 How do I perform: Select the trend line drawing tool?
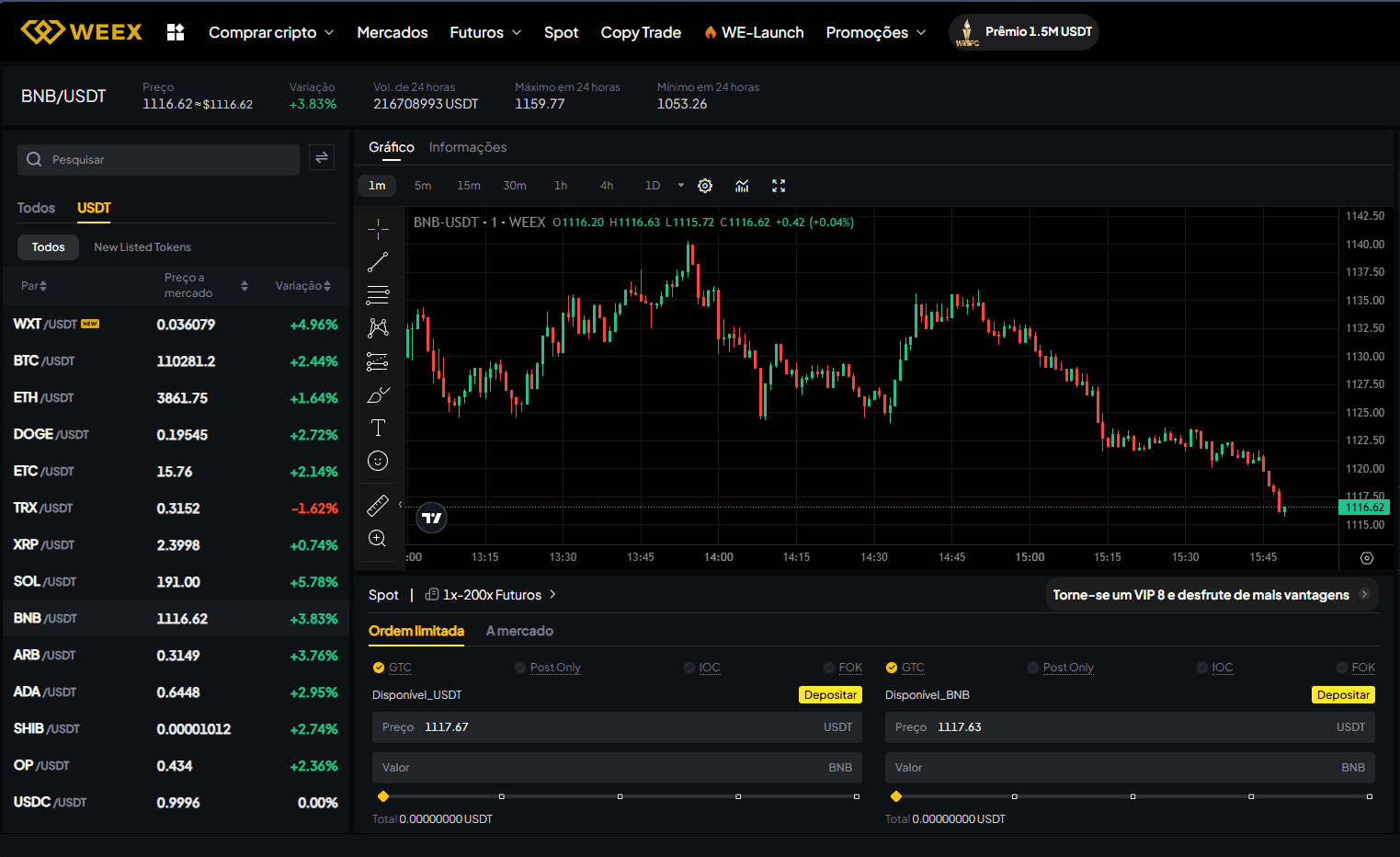(x=378, y=261)
